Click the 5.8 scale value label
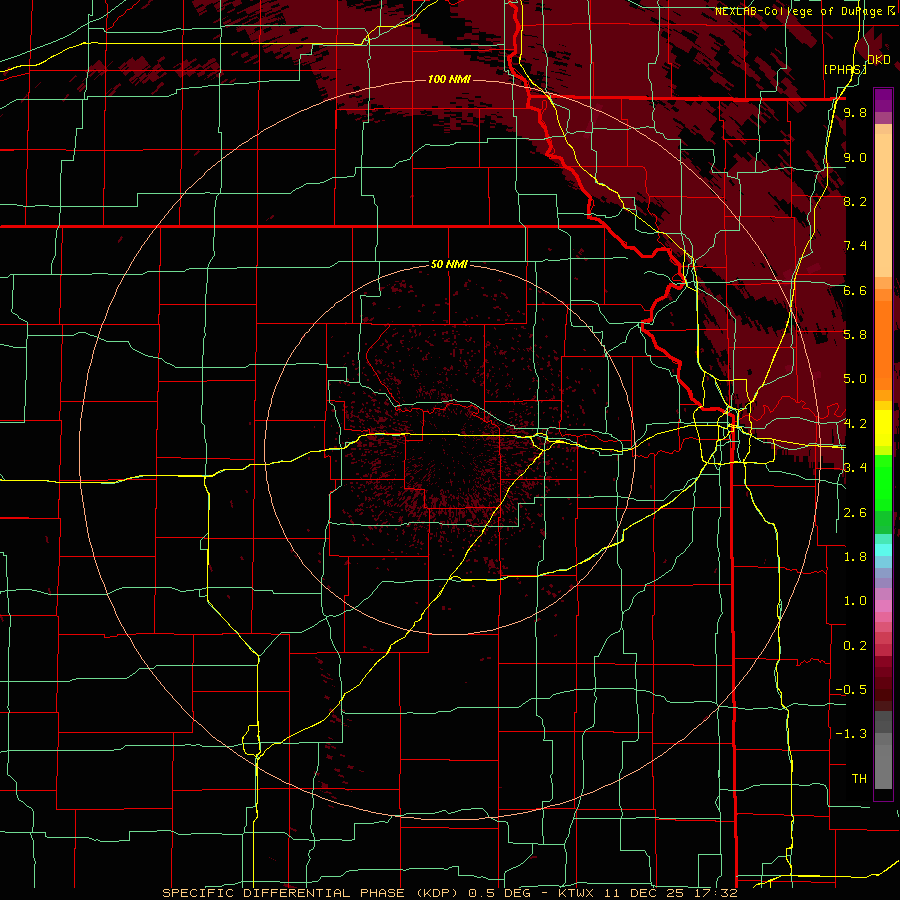 click(x=855, y=335)
